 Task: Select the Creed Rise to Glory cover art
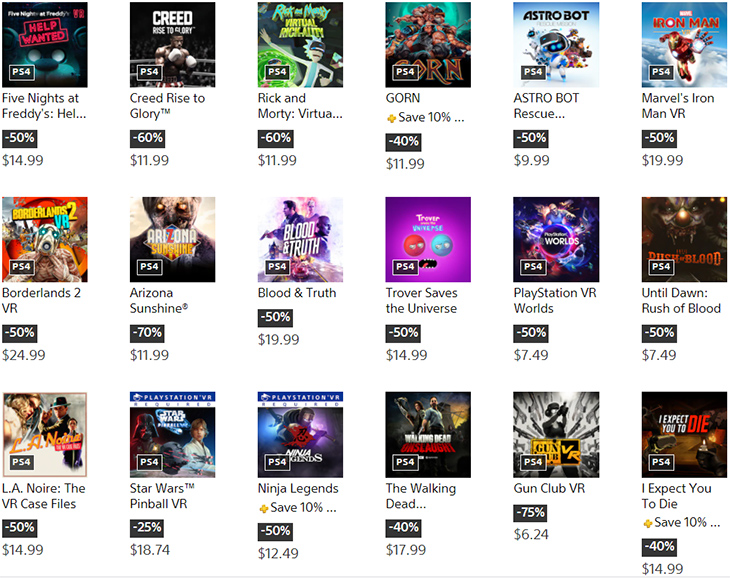coord(173,45)
